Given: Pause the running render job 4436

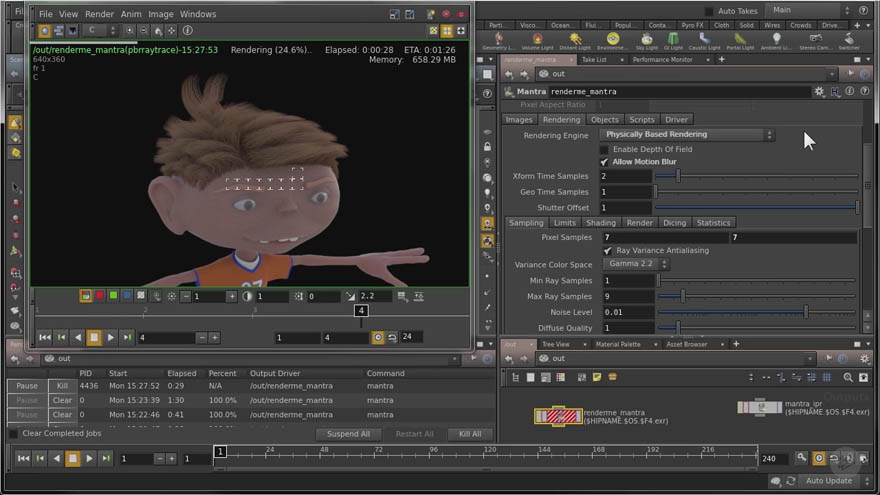Looking at the screenshot, I should (27, 386).
